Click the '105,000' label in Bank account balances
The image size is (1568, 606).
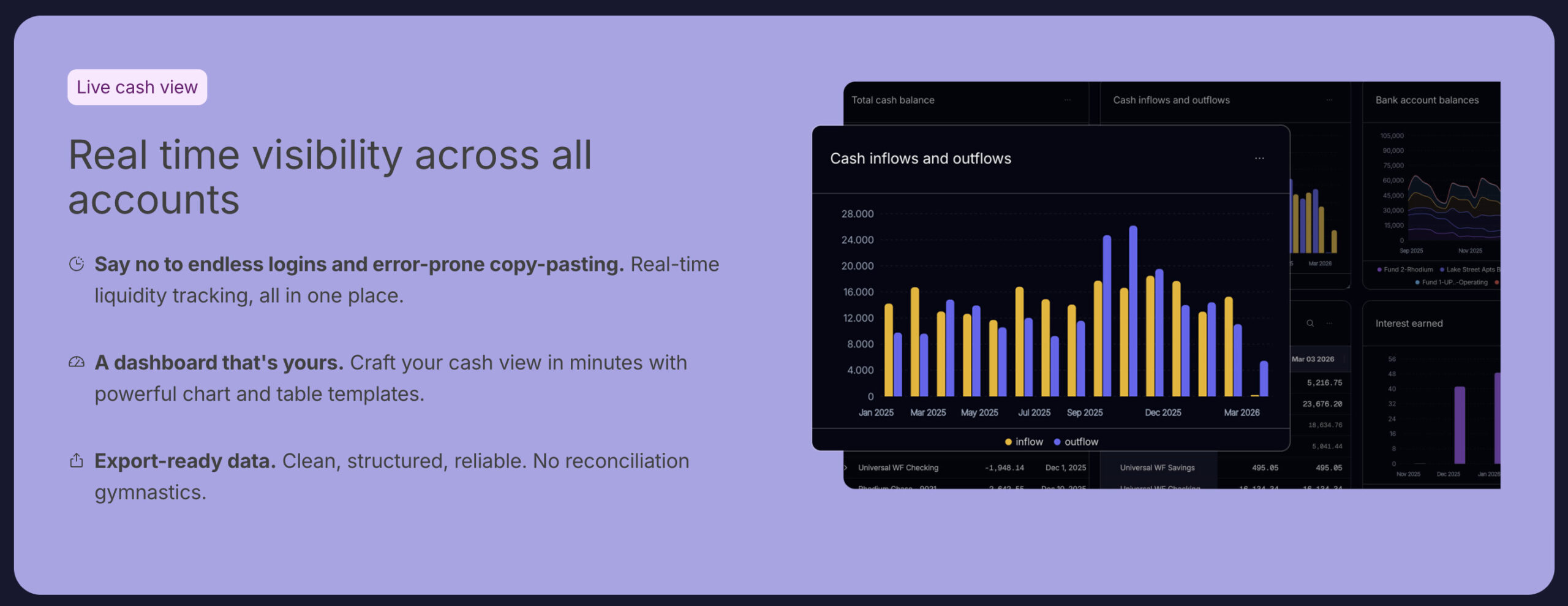[1392, 135]
